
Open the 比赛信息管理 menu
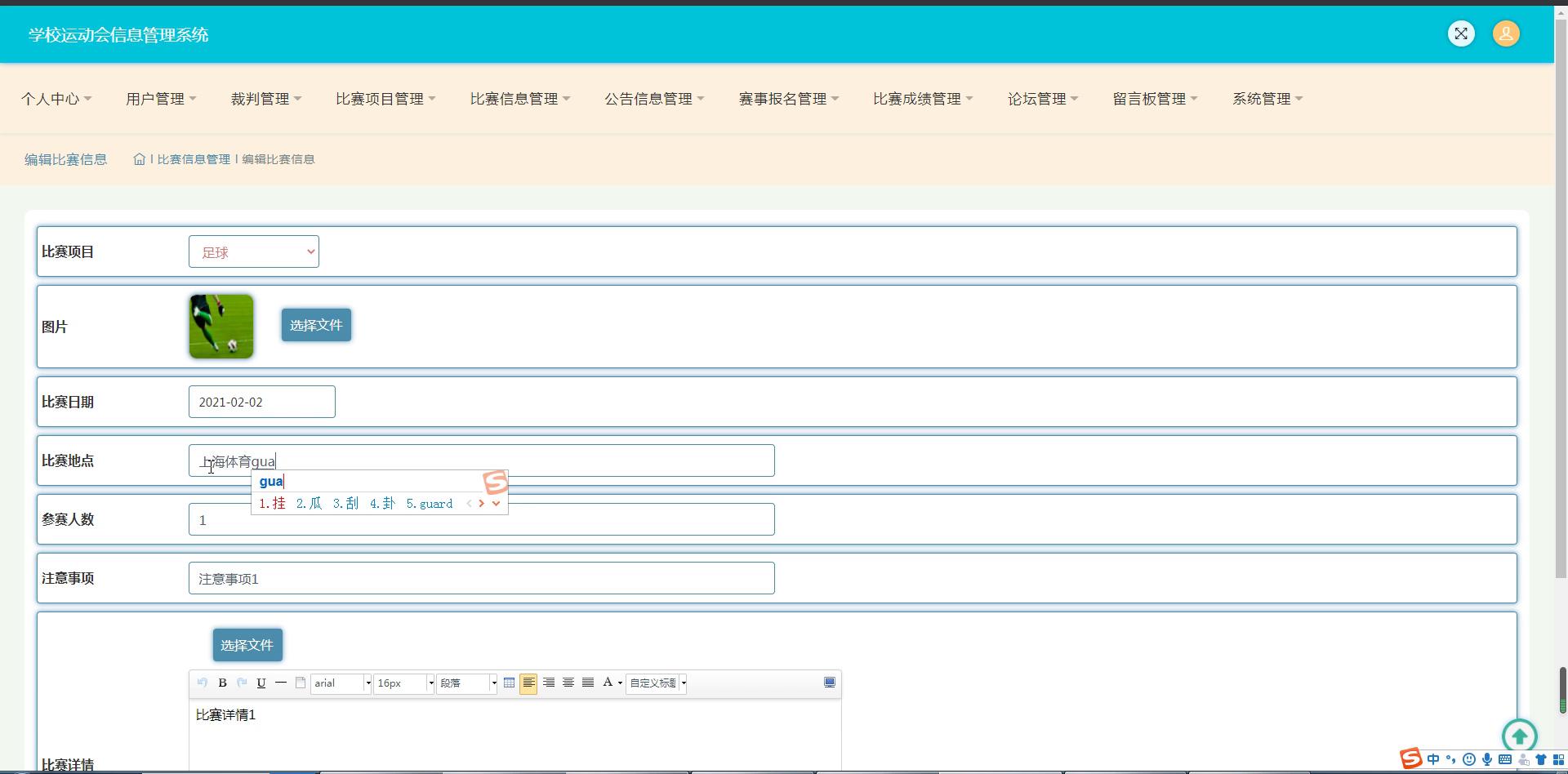pyautogui.click(x=520, y=99)
